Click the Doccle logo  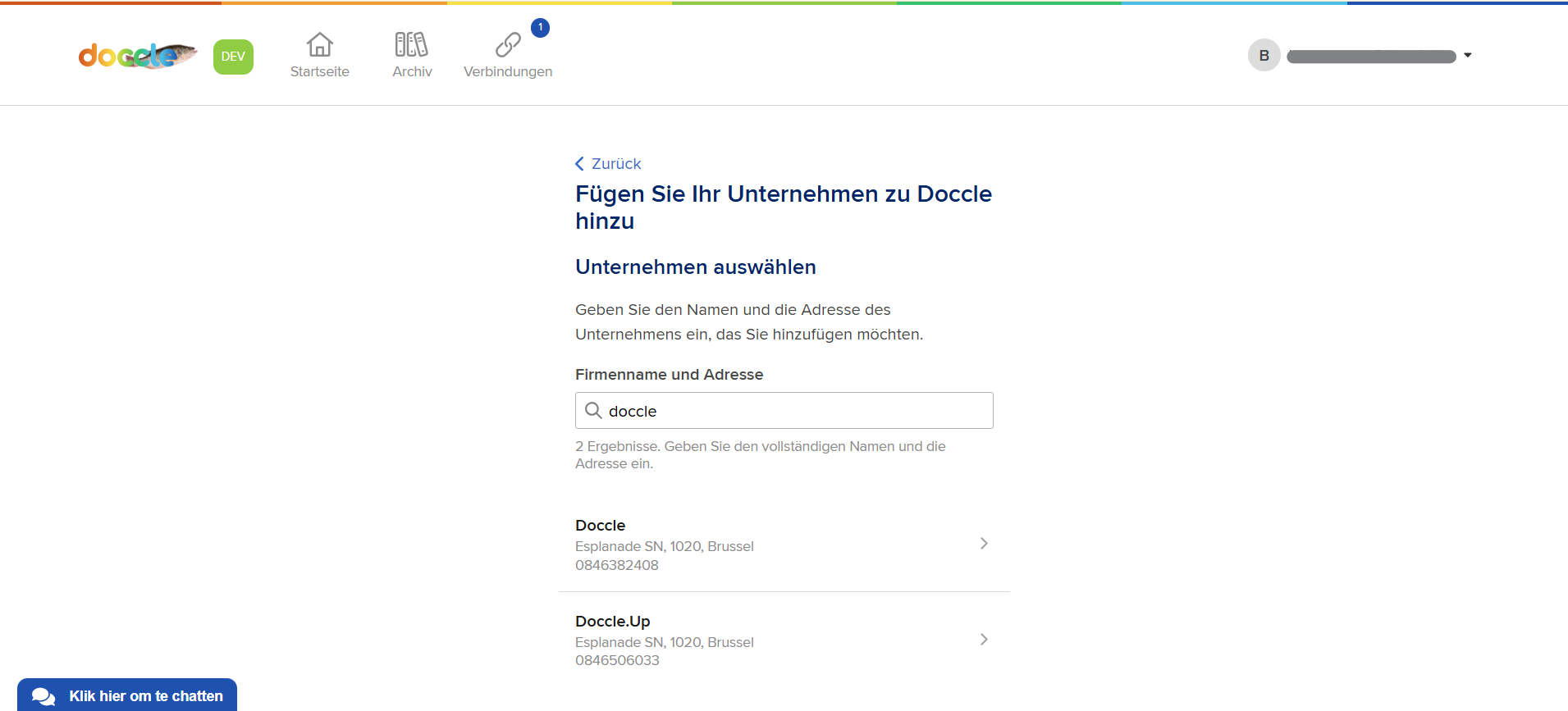pyautogui.click(x=138, y=56)
